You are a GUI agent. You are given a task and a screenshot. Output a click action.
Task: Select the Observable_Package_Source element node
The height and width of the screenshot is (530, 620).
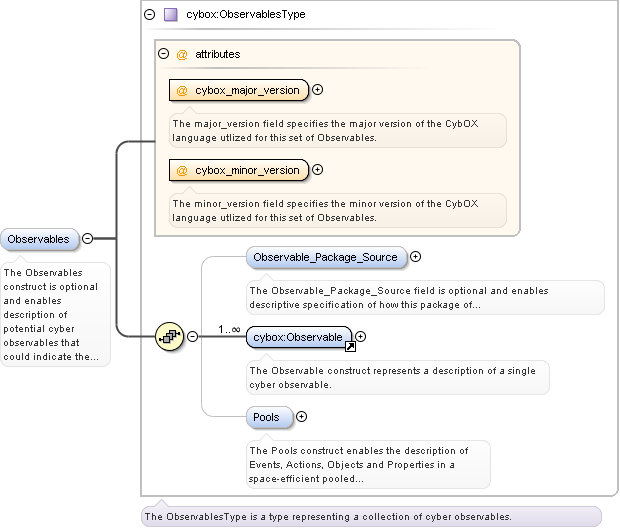(x=326, y=257)
